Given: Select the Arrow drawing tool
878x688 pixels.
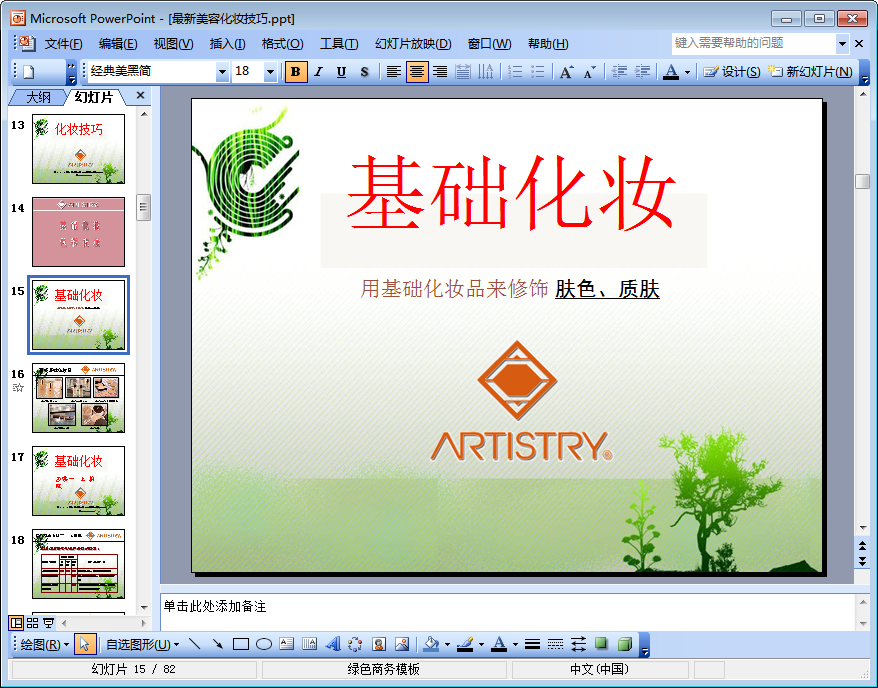Looking at the screenshot, I should tap(217, 644).
